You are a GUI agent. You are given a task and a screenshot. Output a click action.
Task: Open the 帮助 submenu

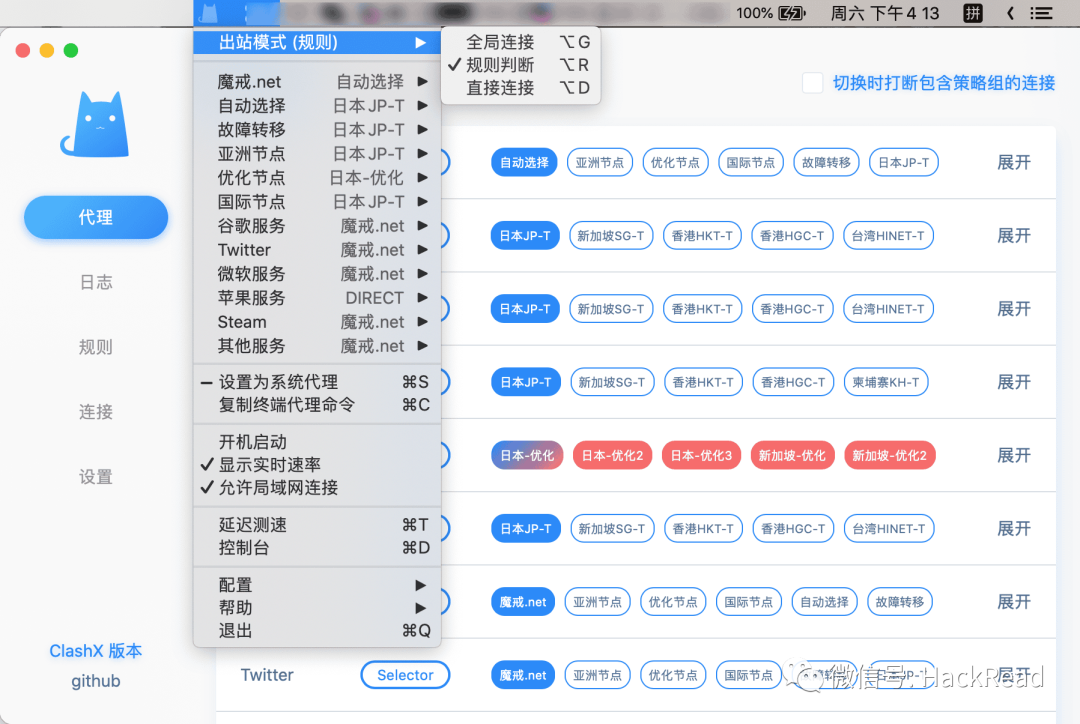click(x=317, y=608)
